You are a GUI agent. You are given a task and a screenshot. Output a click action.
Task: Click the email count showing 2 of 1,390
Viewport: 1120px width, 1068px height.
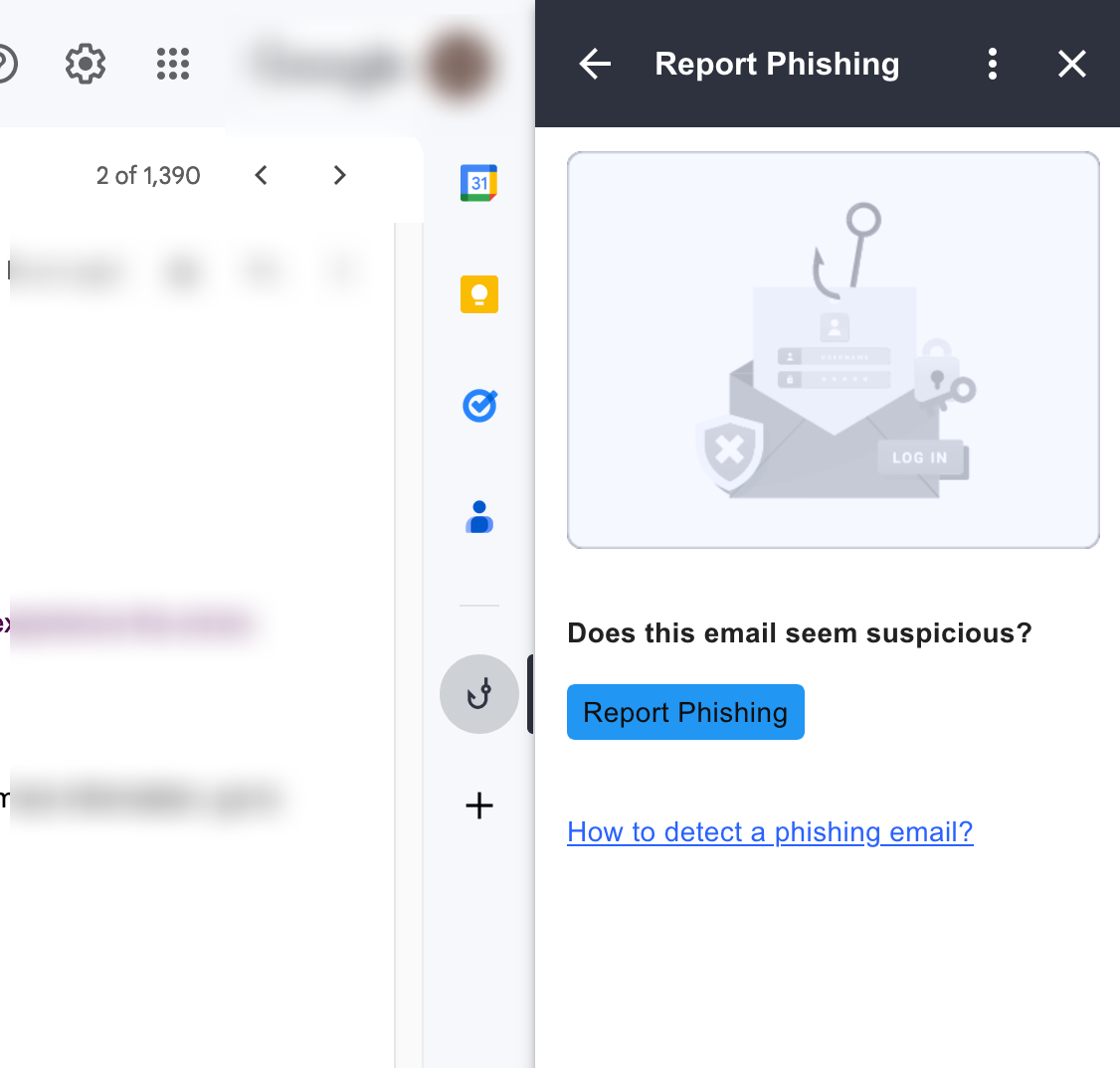pos(147,175)
